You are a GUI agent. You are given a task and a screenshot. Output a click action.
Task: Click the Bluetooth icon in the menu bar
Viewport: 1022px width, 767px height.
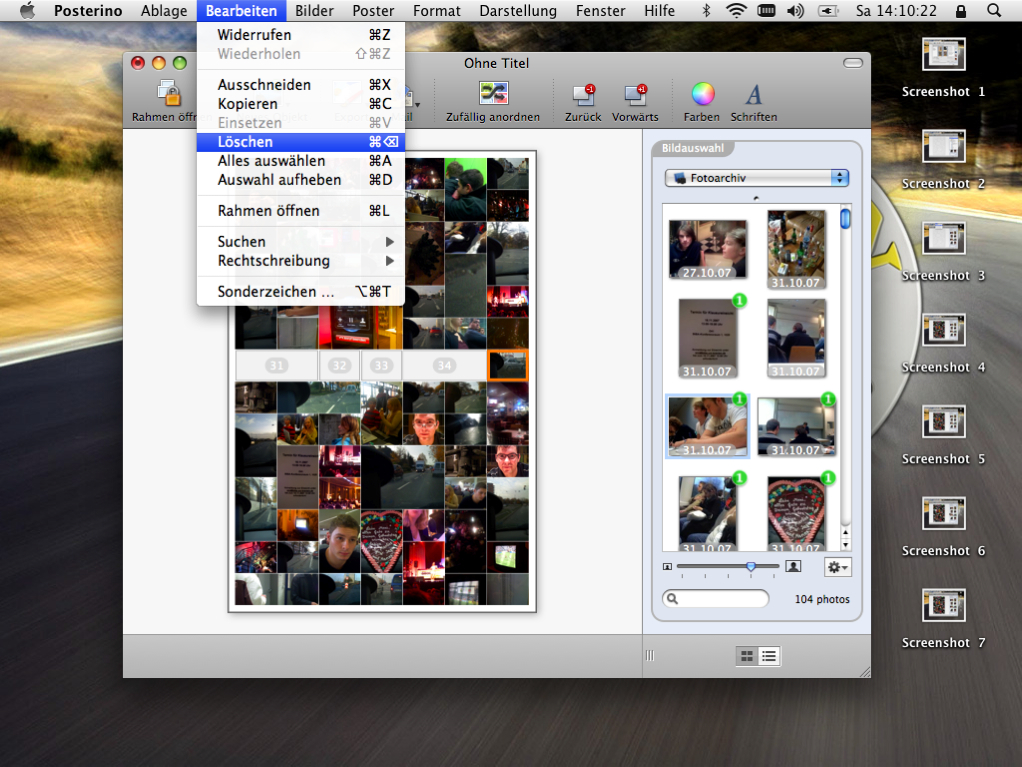click(x=706, y=10)
